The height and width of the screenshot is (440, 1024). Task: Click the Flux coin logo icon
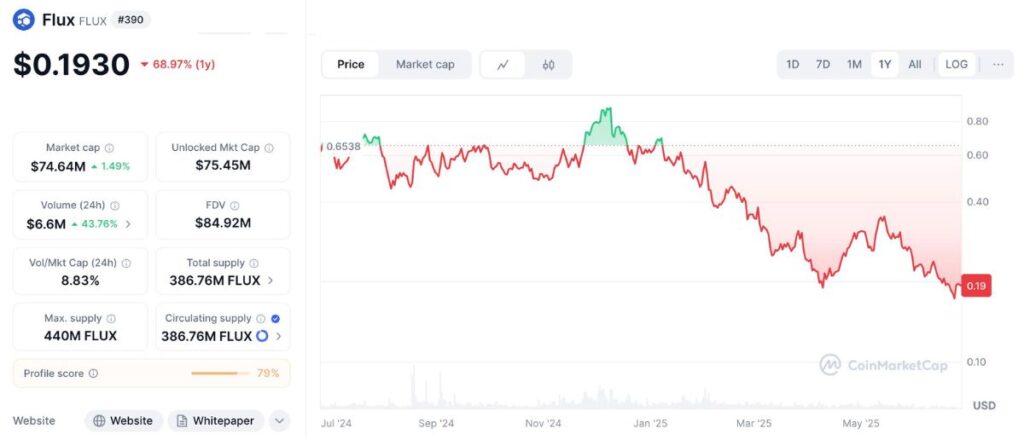(x=24, y=20)
